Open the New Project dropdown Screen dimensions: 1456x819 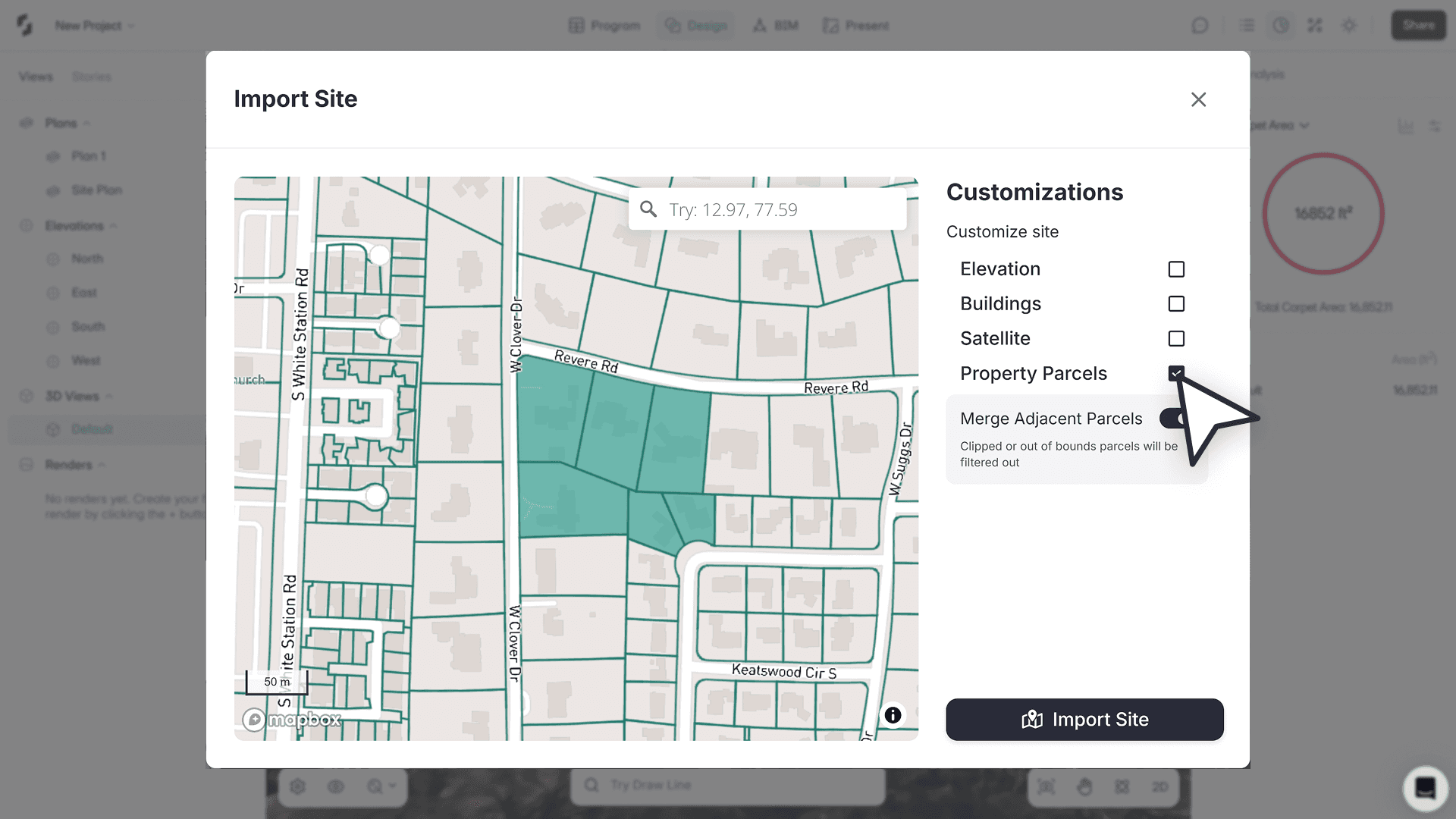[94, 26]
